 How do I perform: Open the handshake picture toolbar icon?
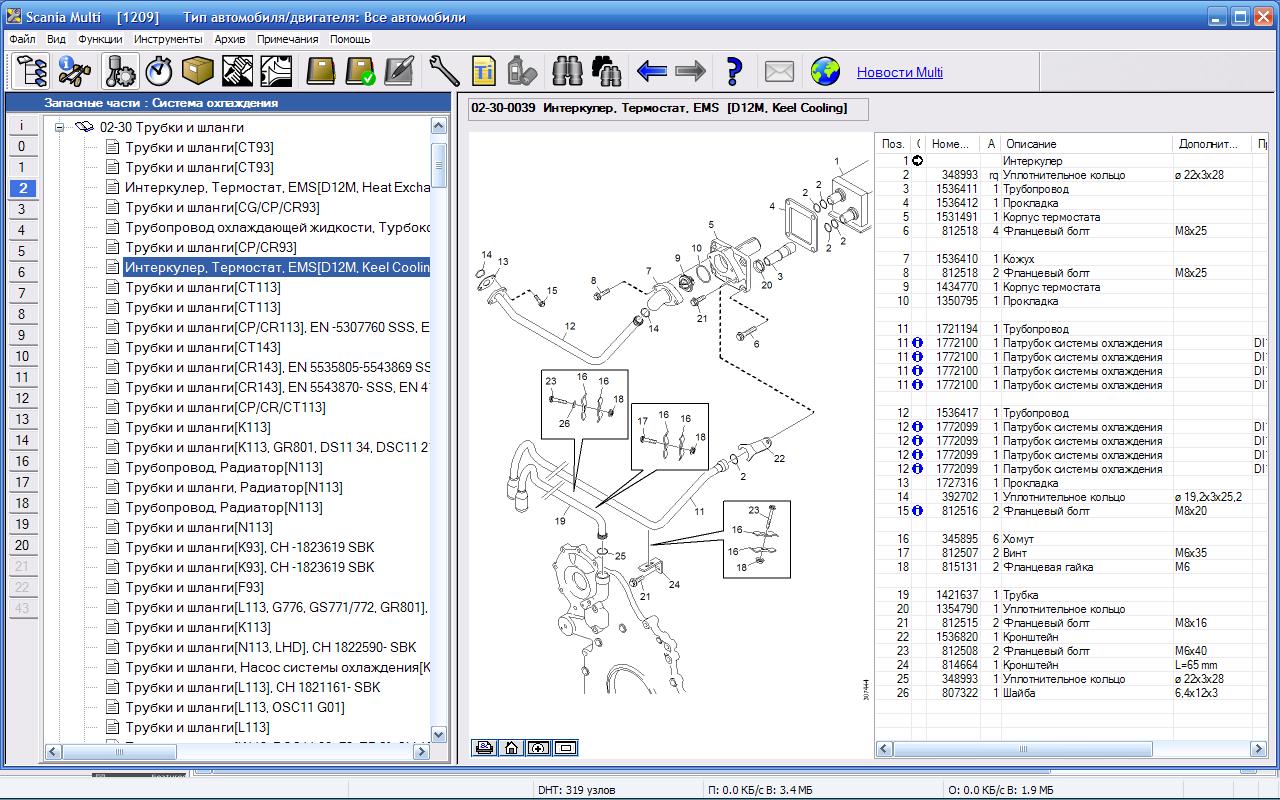point(236,71)
